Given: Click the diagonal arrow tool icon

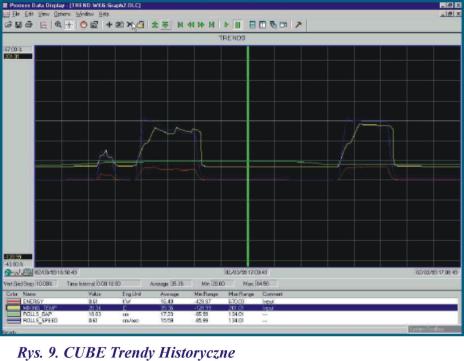Looking at the screenshot, I should click(298, 25).
